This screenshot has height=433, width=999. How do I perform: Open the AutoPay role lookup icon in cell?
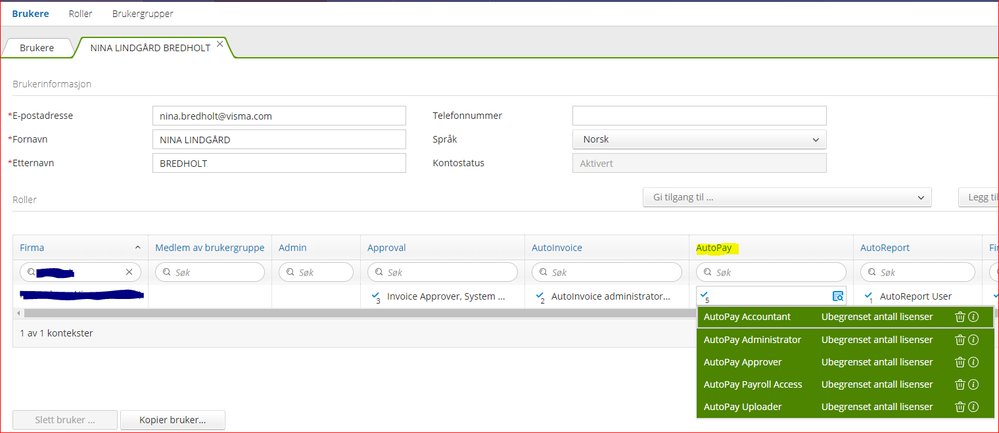(x=838, y=296)
